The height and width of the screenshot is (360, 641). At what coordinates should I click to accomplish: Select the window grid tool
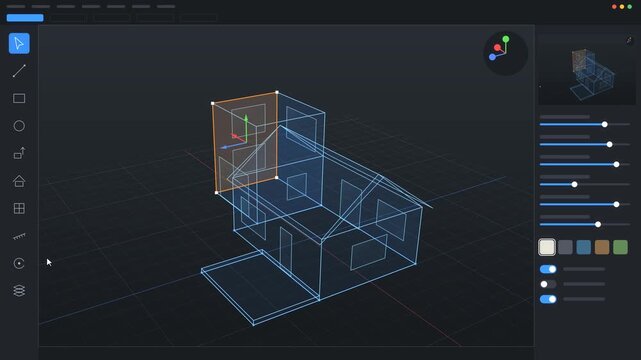[x=19, y=208]
